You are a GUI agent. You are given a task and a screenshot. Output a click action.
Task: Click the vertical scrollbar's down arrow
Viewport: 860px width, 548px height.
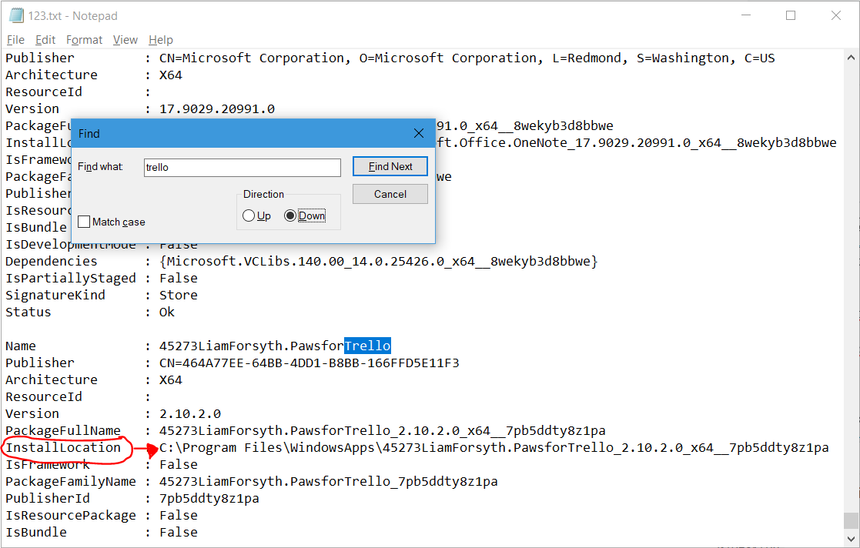(x=851, y=539)
